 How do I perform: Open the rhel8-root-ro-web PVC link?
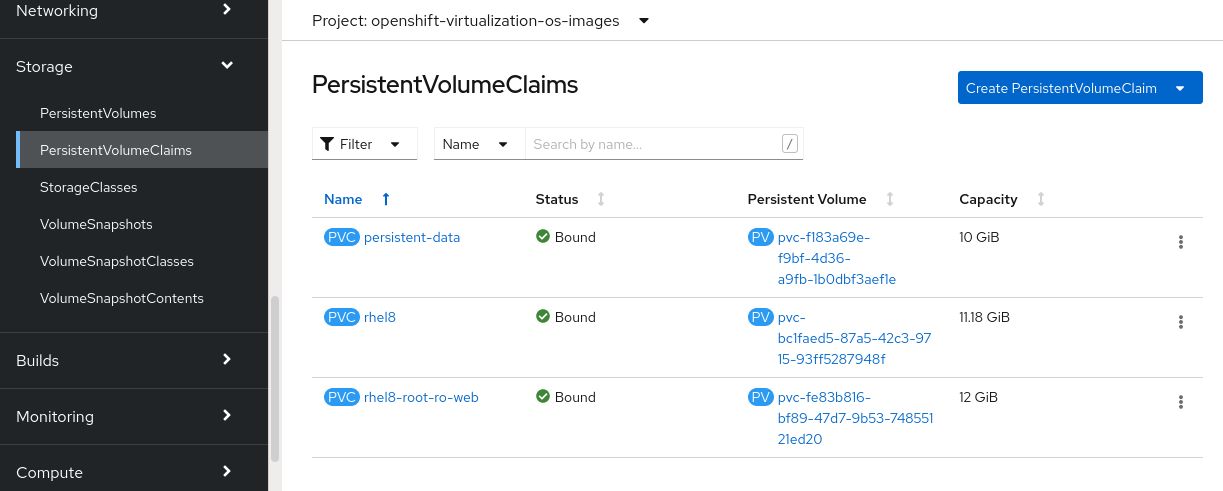click(x=421, y=397)
